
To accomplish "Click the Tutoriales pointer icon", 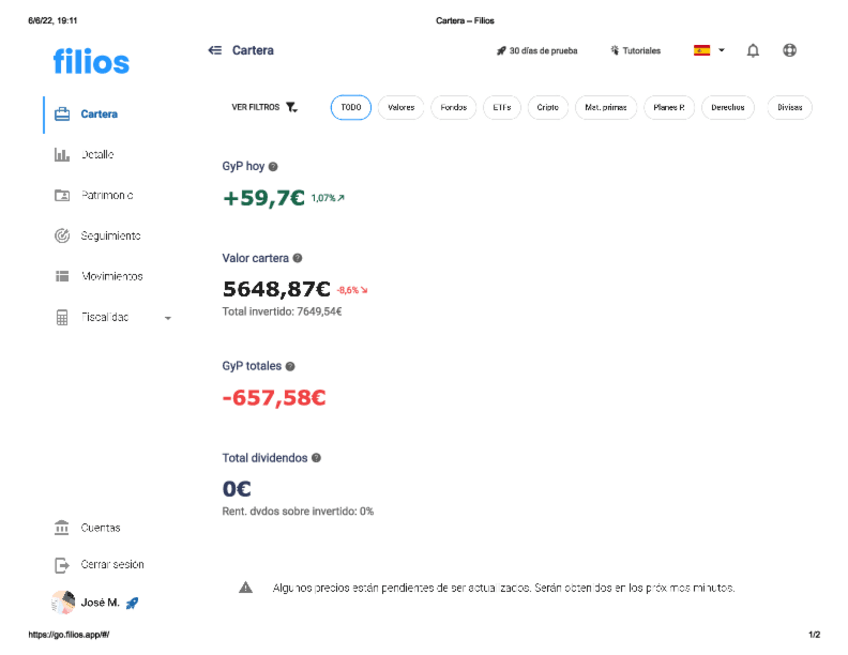I will click(615, 51).
